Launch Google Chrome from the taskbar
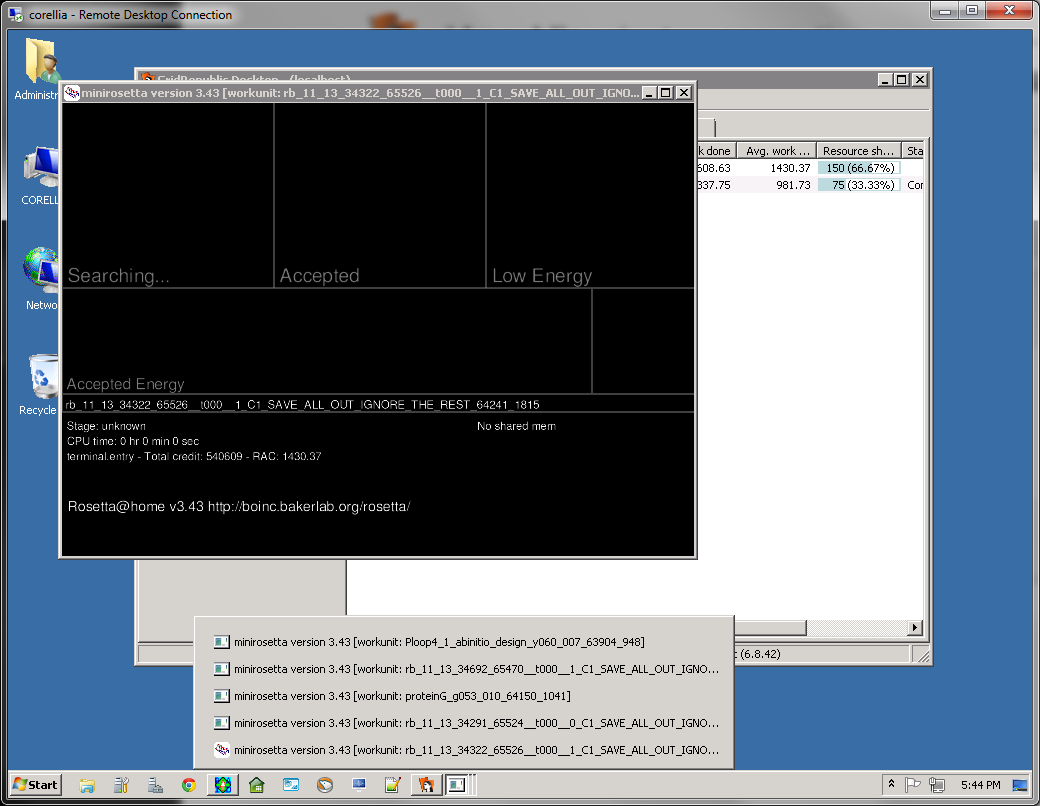1040x806 pixels. [189, 785]
